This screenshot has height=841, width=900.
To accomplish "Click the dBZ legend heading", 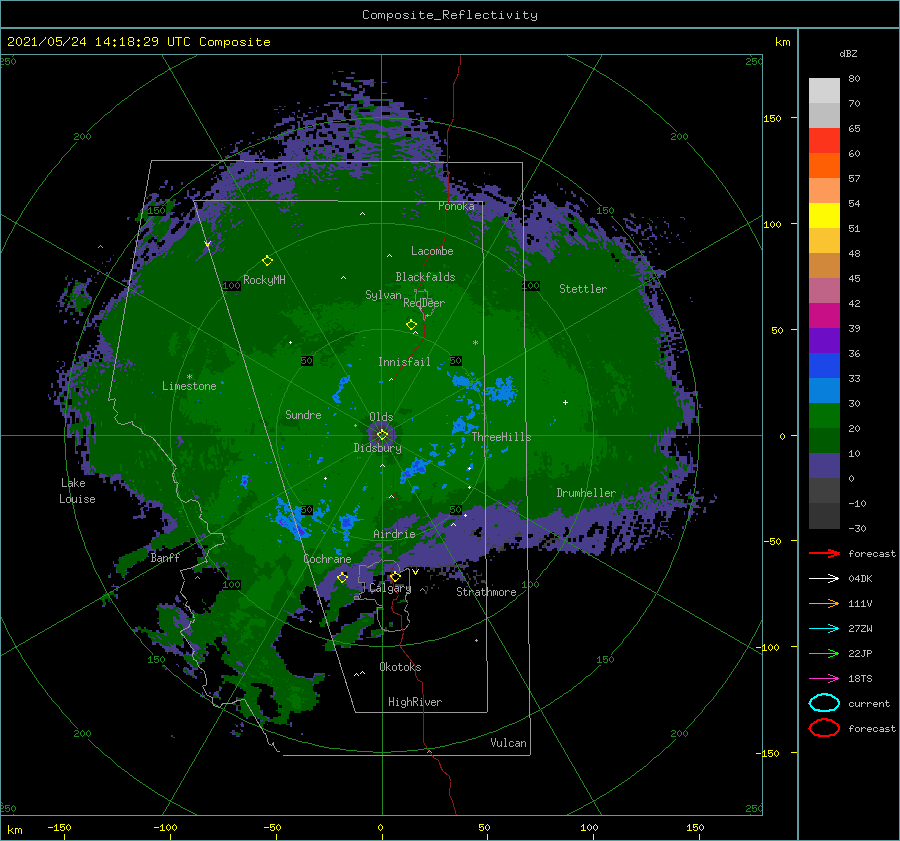I will [x=848, y=53].
